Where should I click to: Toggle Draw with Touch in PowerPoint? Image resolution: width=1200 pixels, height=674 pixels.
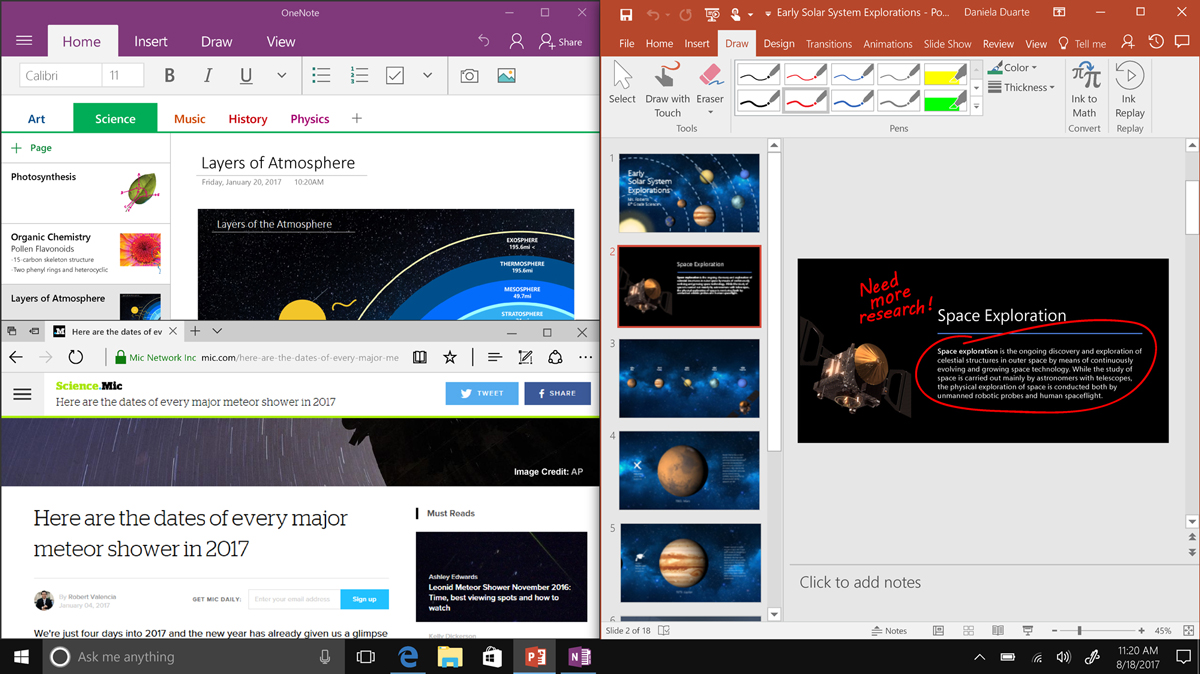click(667, 90)
